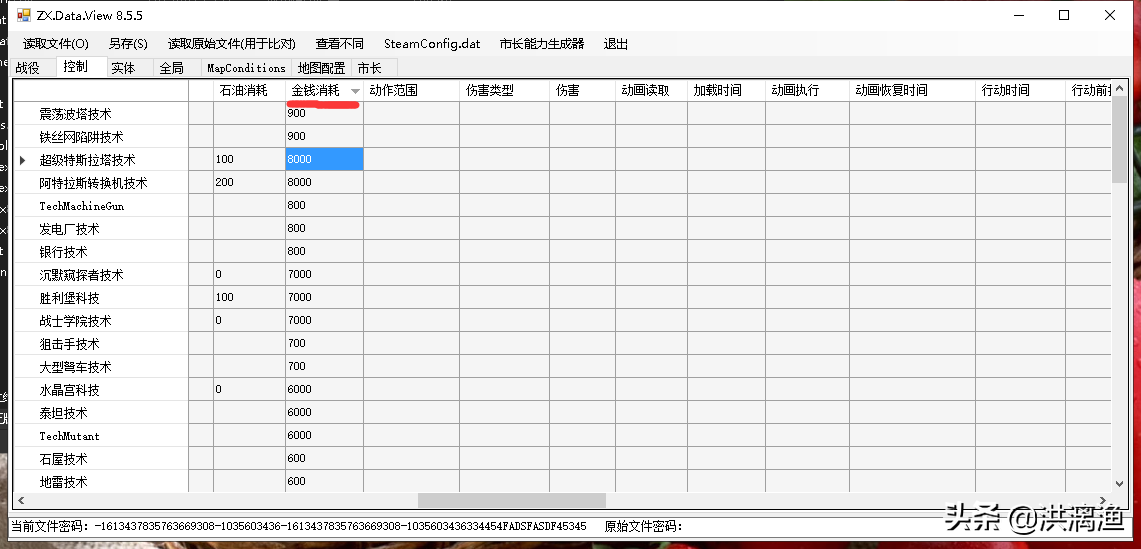Click the 当前文件密码 status text

coord(298,526)
